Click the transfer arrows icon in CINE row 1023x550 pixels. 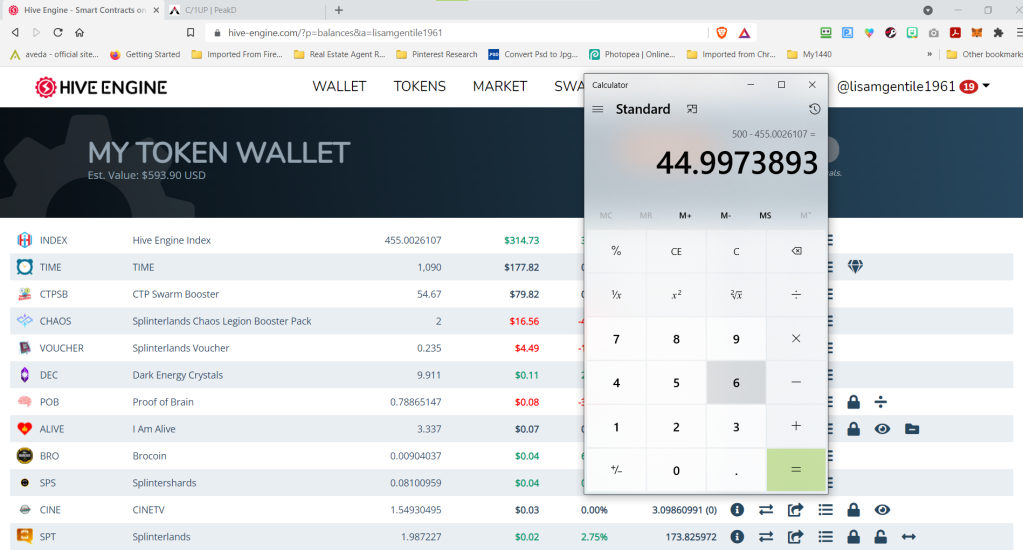(766, 510)
